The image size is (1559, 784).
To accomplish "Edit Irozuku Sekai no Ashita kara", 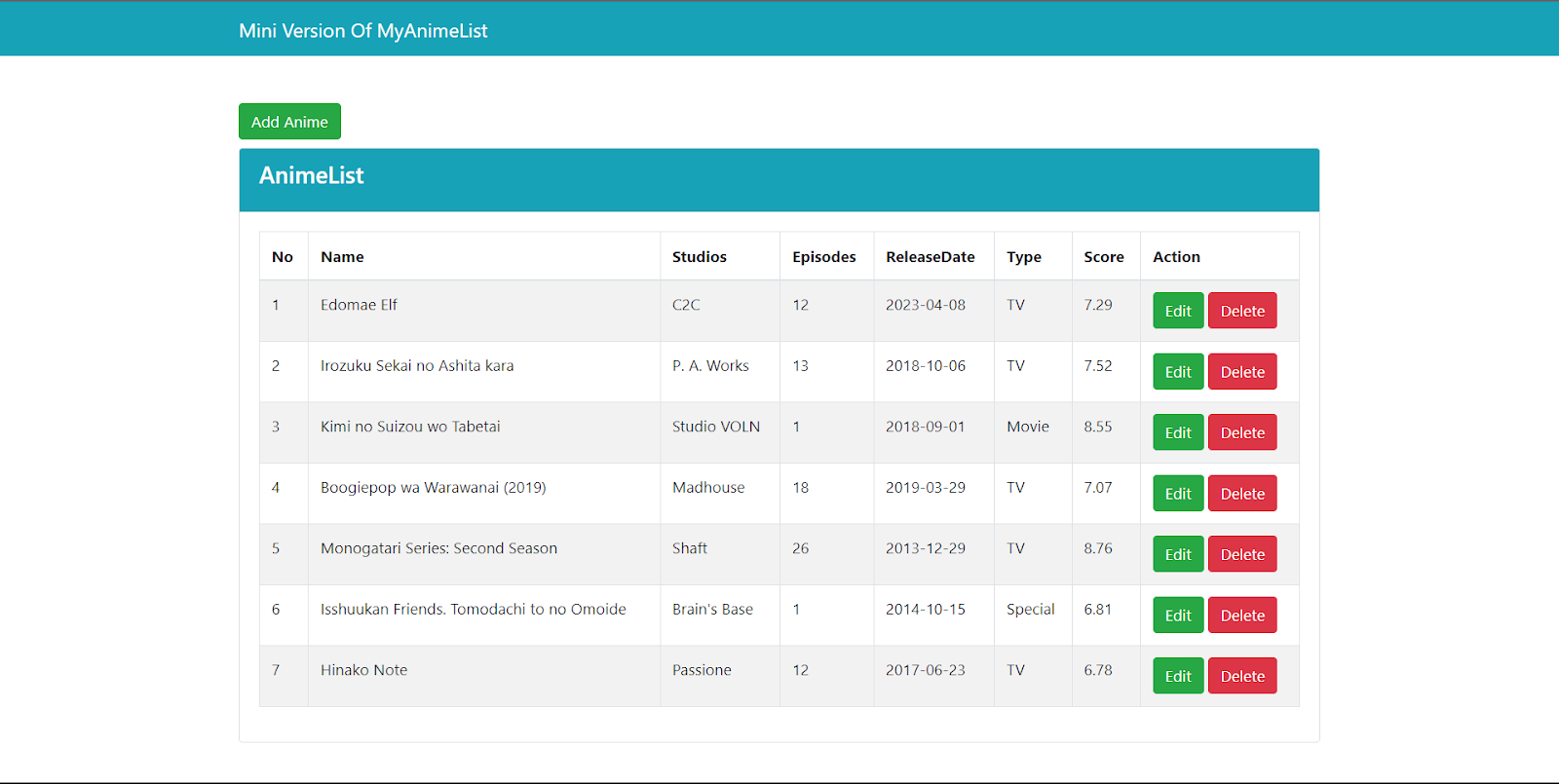I will click(1178, 372).
